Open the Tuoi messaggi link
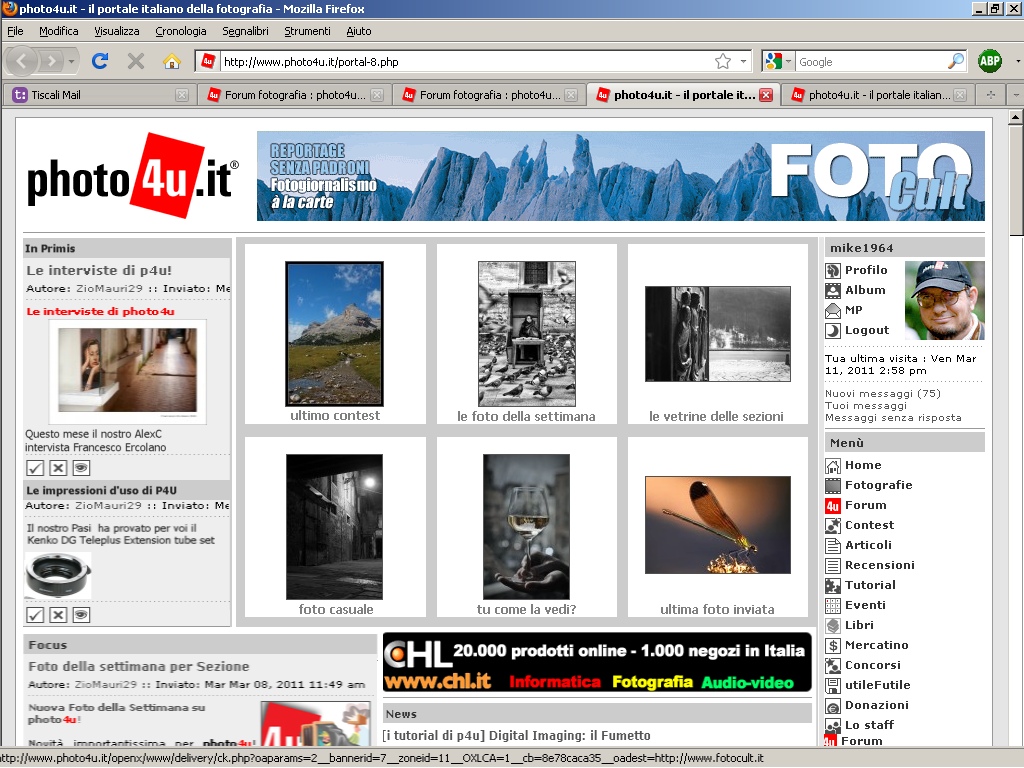This screenshot has width=1024, height=768. [866, 406]
